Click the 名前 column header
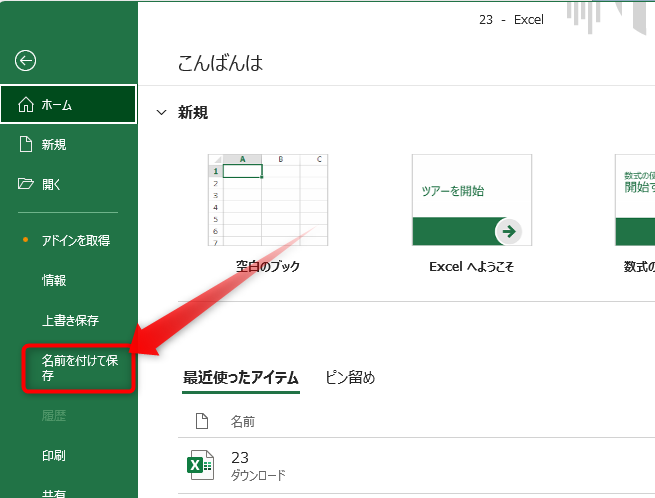The height and width of the screenshot is (498, 655). click(243, 422)
